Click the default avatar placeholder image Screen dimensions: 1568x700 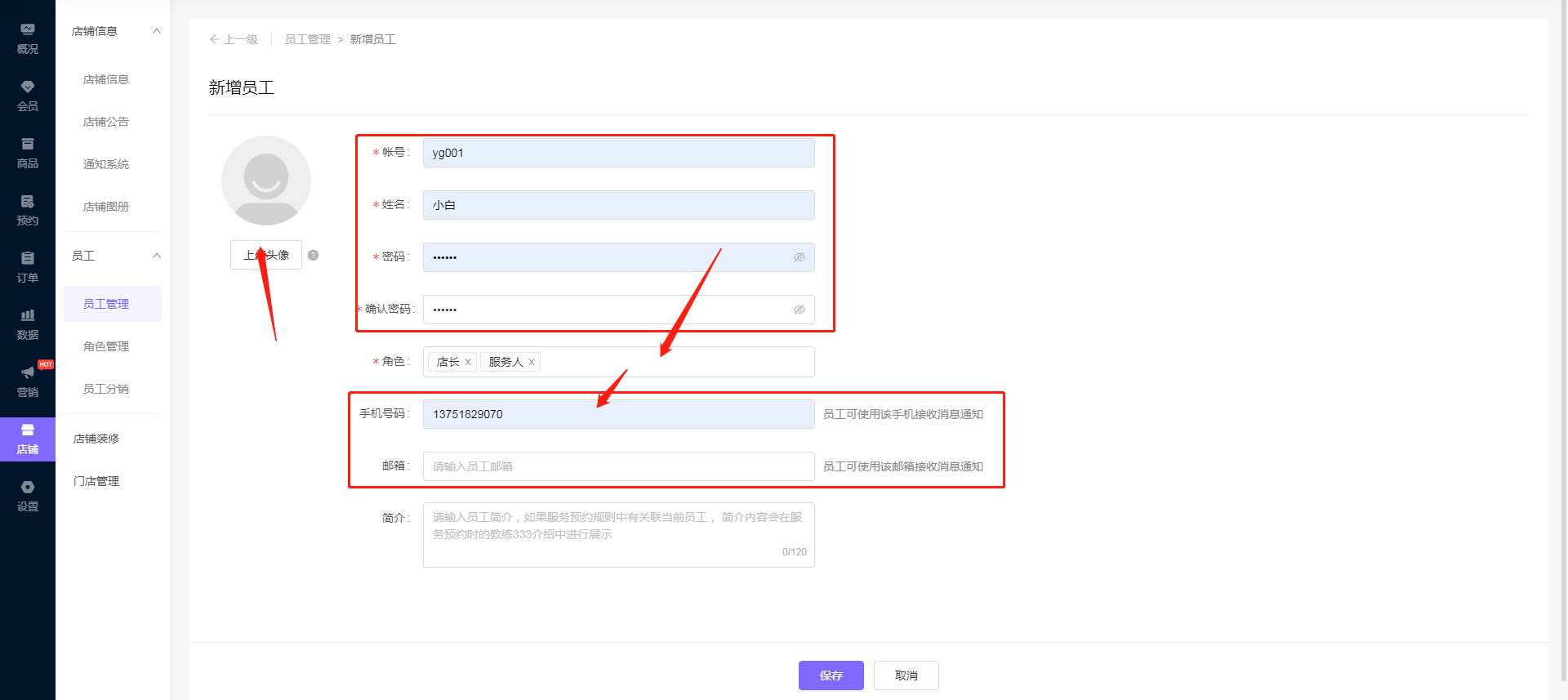(266, 181)
